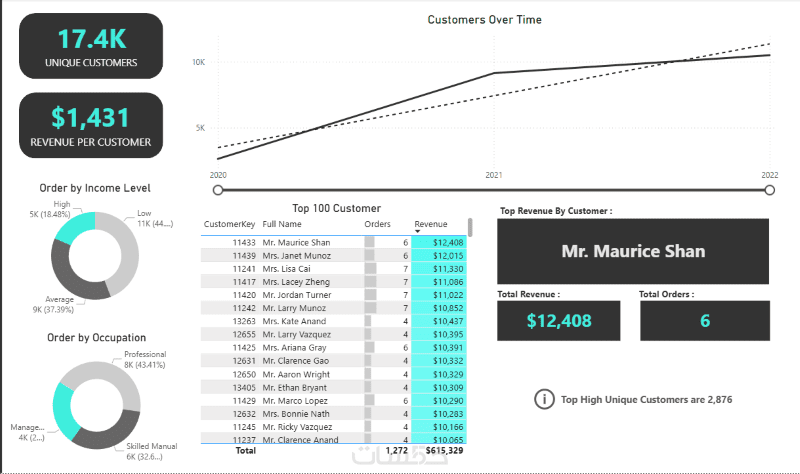Click the Top 100 Customer table scrollbar

(x=470, y=229)
